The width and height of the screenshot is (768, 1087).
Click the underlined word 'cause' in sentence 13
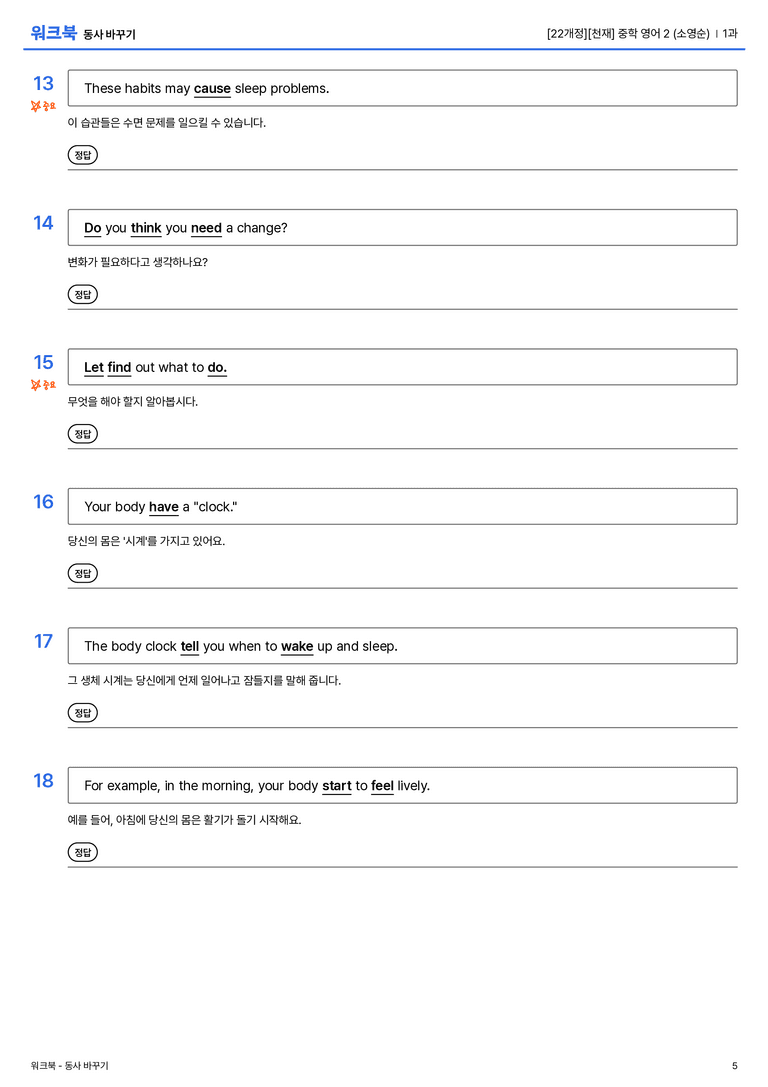coord(212,89)
